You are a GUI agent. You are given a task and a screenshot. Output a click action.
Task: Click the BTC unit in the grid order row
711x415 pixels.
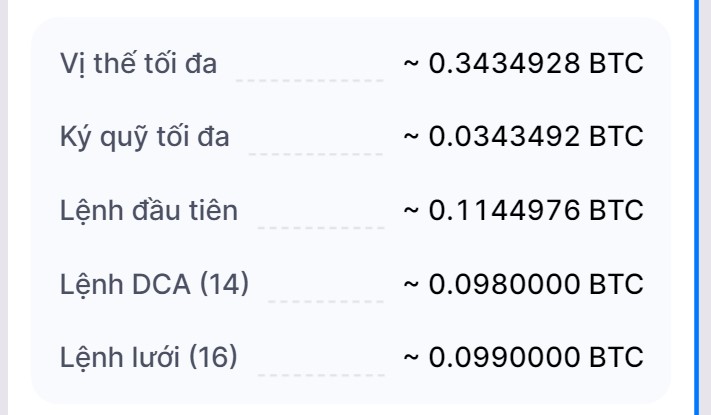pyautogui.click(x=616, y=356)
